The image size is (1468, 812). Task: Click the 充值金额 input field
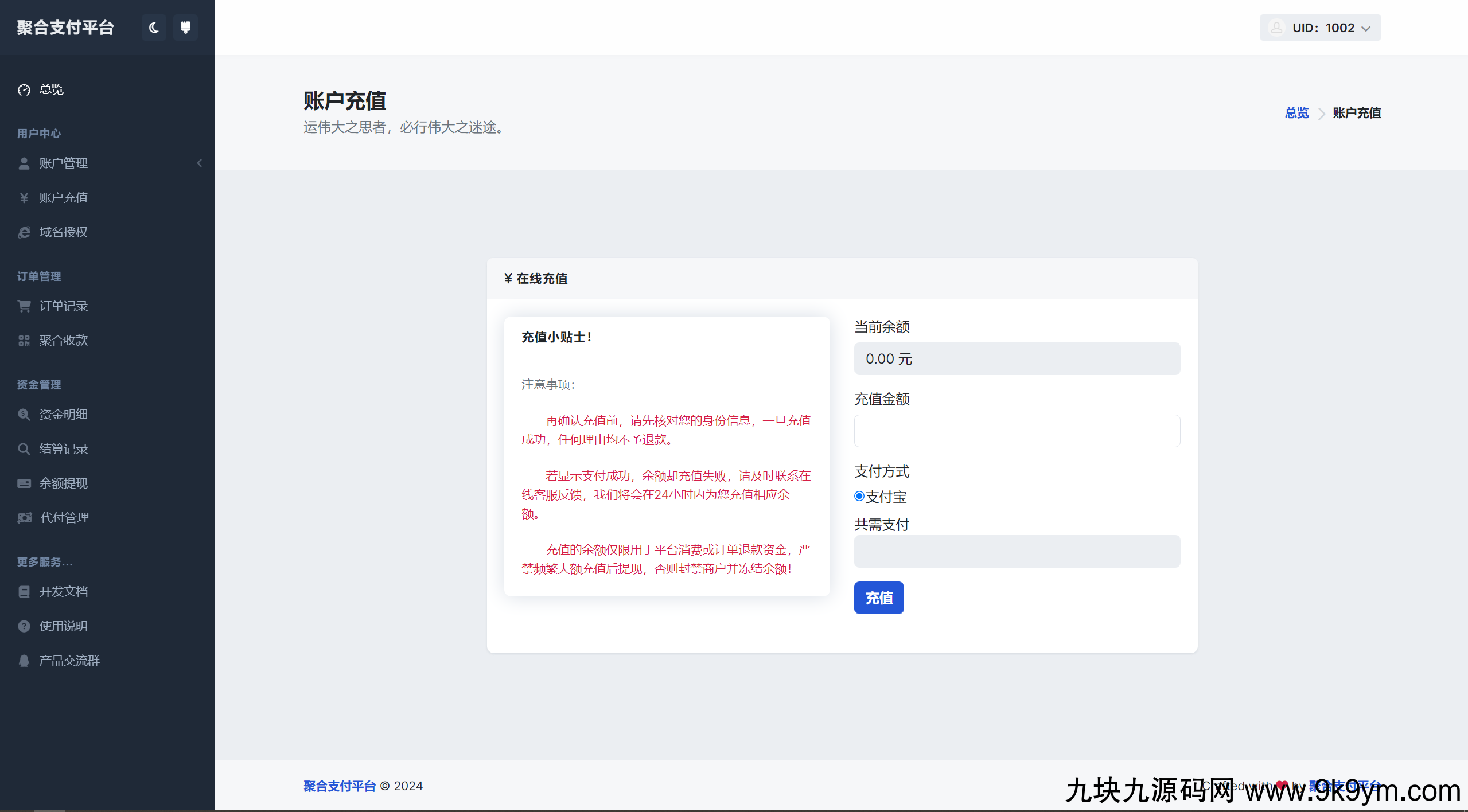tap(1017, 431)
